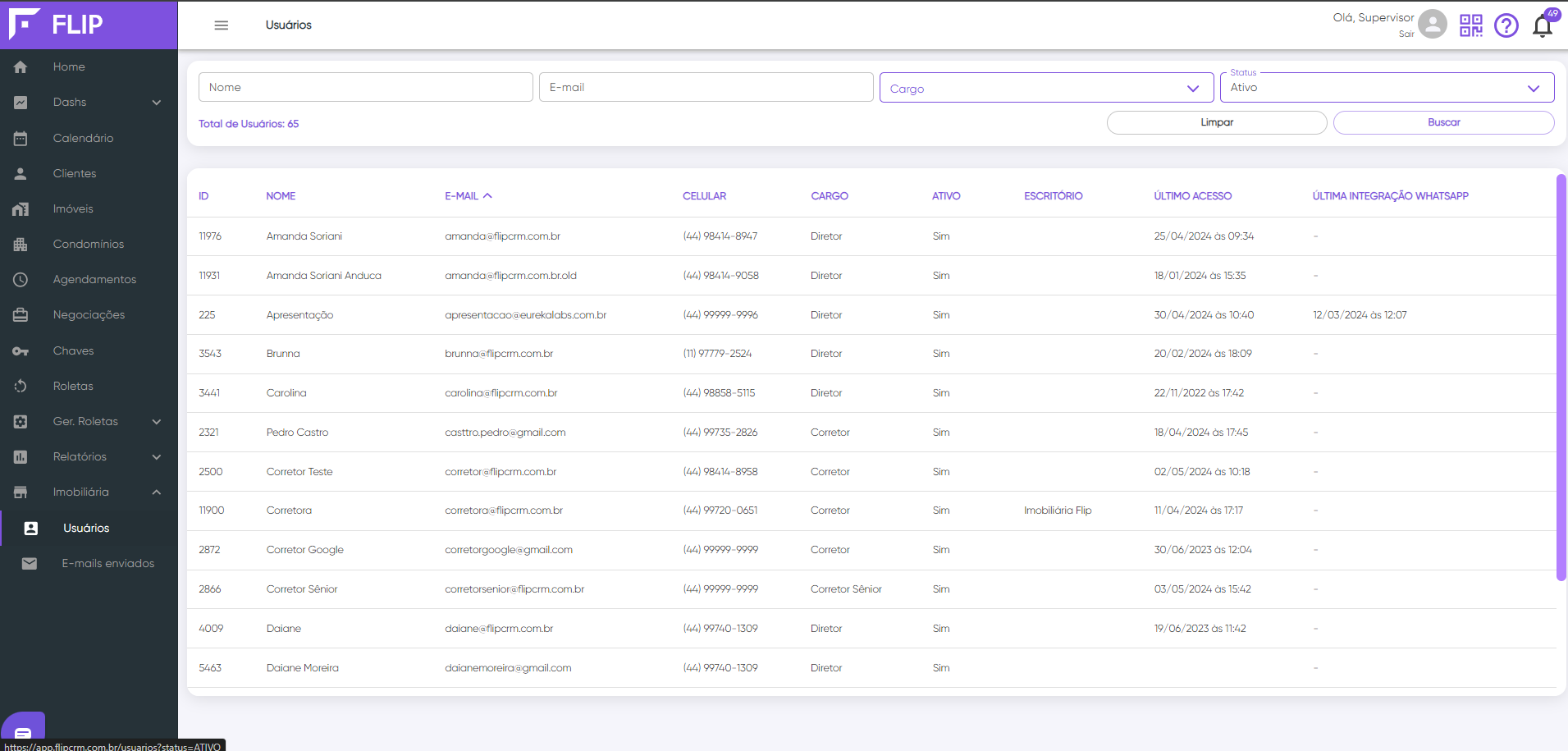1568x751 pixels.
Task: Sort by CELULAR column header
Action: point(704,196)
